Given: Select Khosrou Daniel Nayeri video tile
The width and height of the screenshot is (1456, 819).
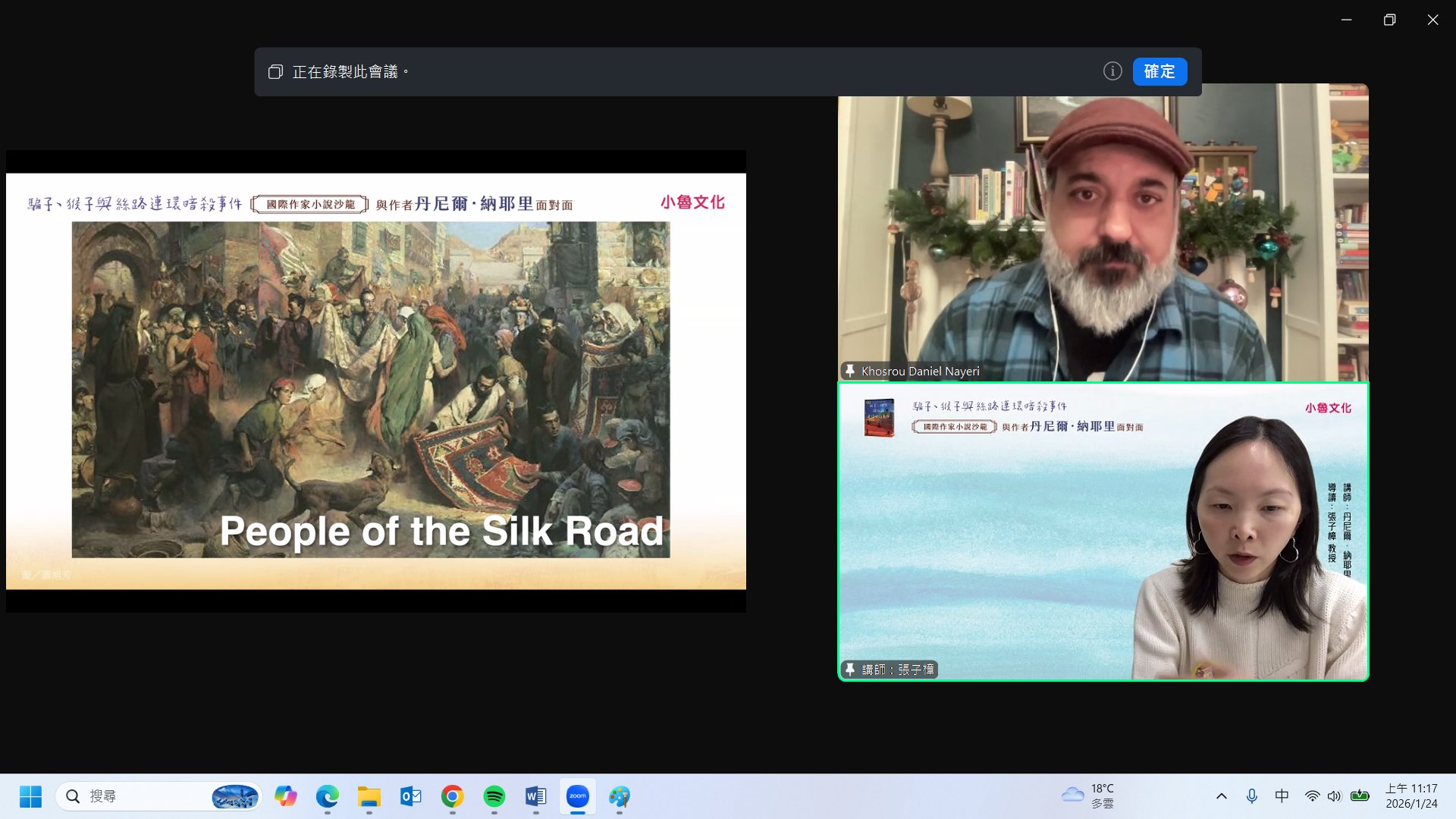Looking at the screenshot, I should pyautogui.click(x=1103, y=235).
